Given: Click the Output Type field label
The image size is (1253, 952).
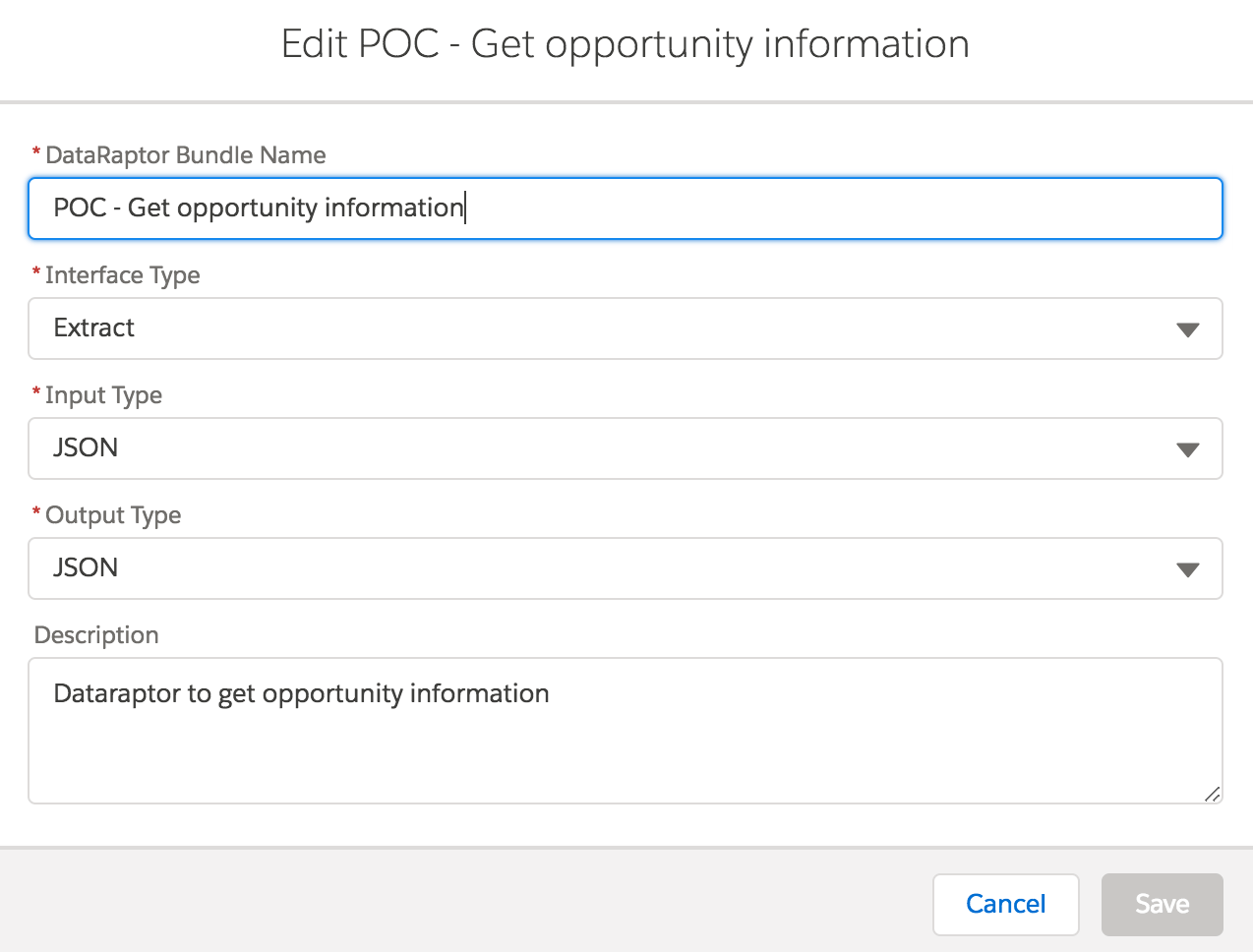Looking at the screenshot, I should (113, 515).
